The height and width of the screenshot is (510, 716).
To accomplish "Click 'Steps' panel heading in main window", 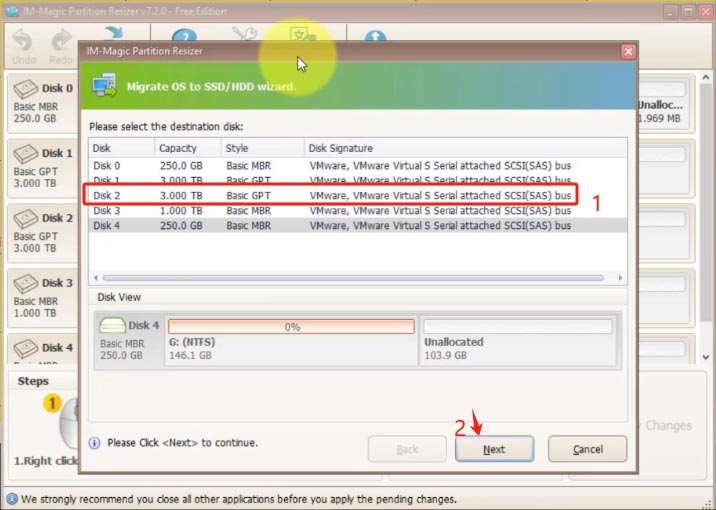I will (x=33, y=381).
